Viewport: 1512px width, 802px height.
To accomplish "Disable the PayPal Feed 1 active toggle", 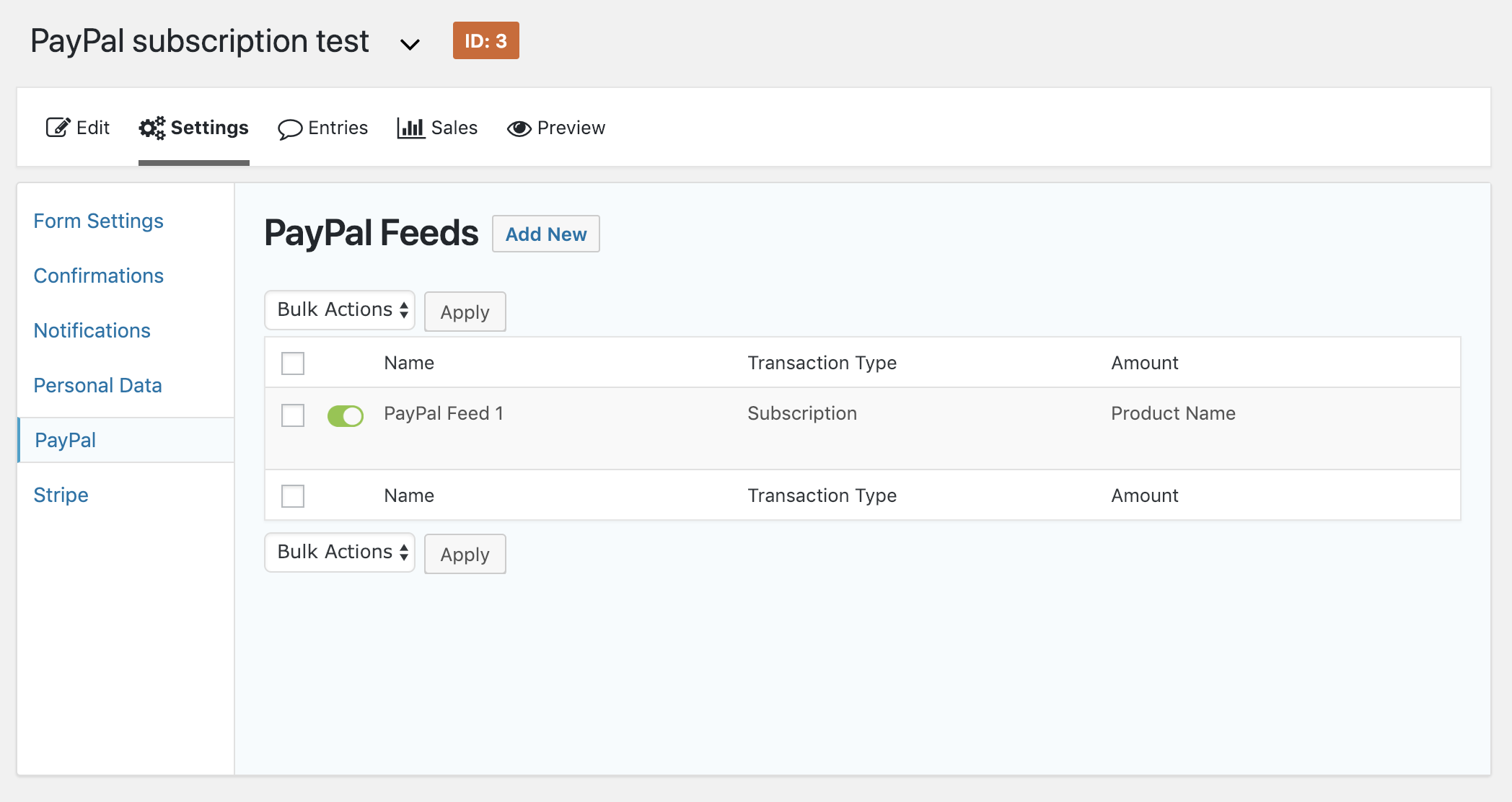I will [x=346, y=415].
